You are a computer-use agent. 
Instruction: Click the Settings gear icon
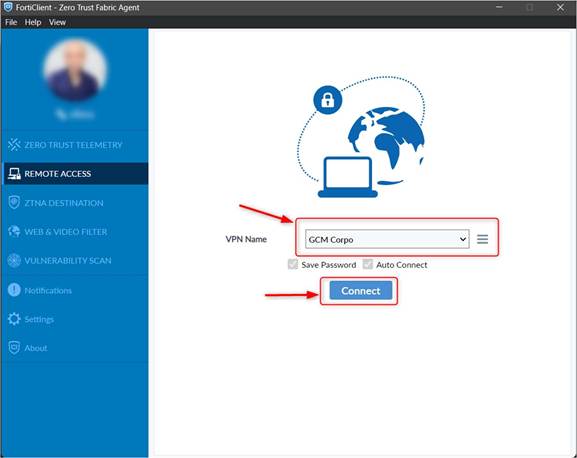[14, 319]
